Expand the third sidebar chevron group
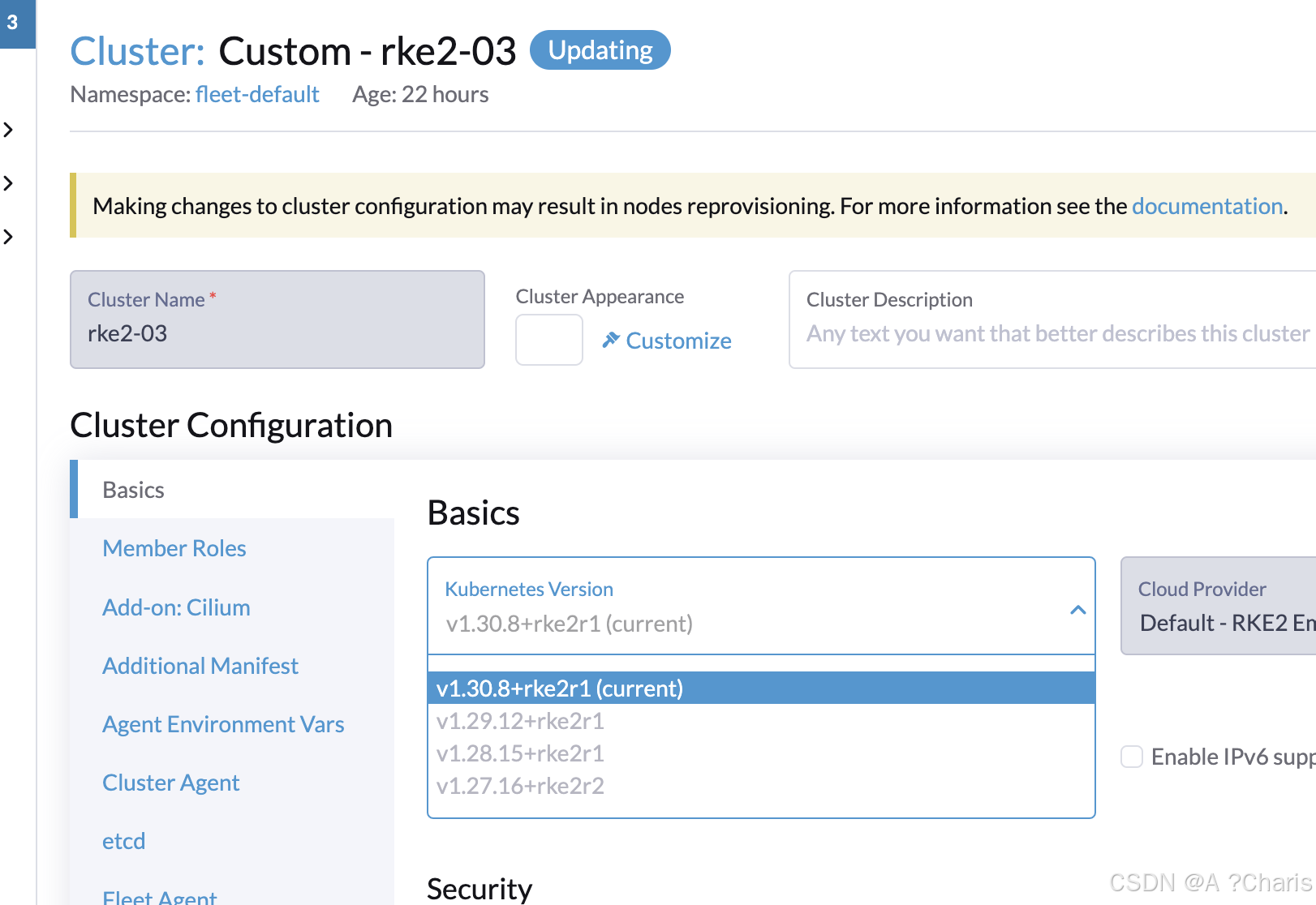This screenshot has width=1316, height=905. click(x=9, y=237)
